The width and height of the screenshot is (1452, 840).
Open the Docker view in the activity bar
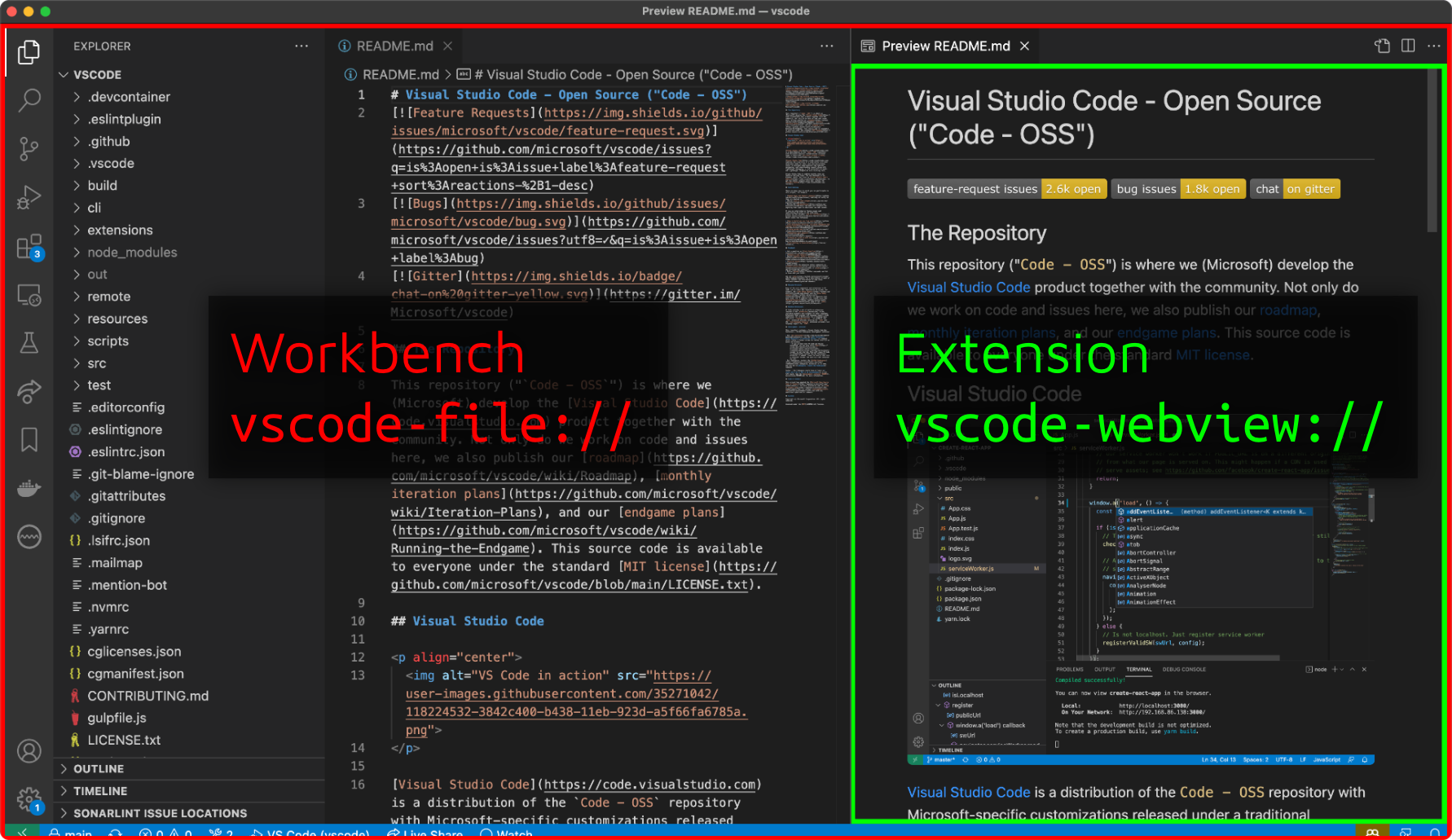(x=29, y=487)
